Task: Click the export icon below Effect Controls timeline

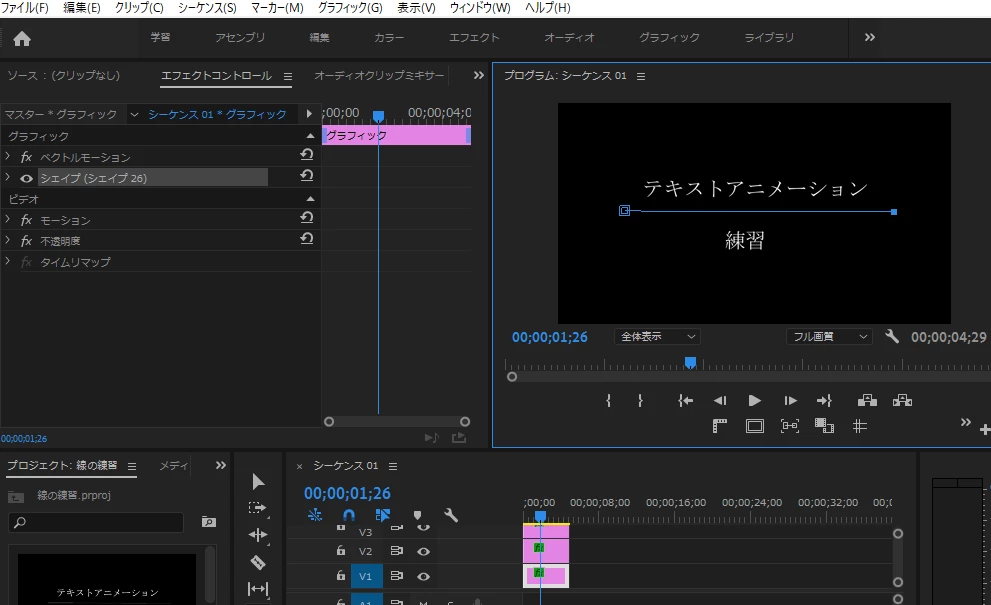Action: pos(459,437)
